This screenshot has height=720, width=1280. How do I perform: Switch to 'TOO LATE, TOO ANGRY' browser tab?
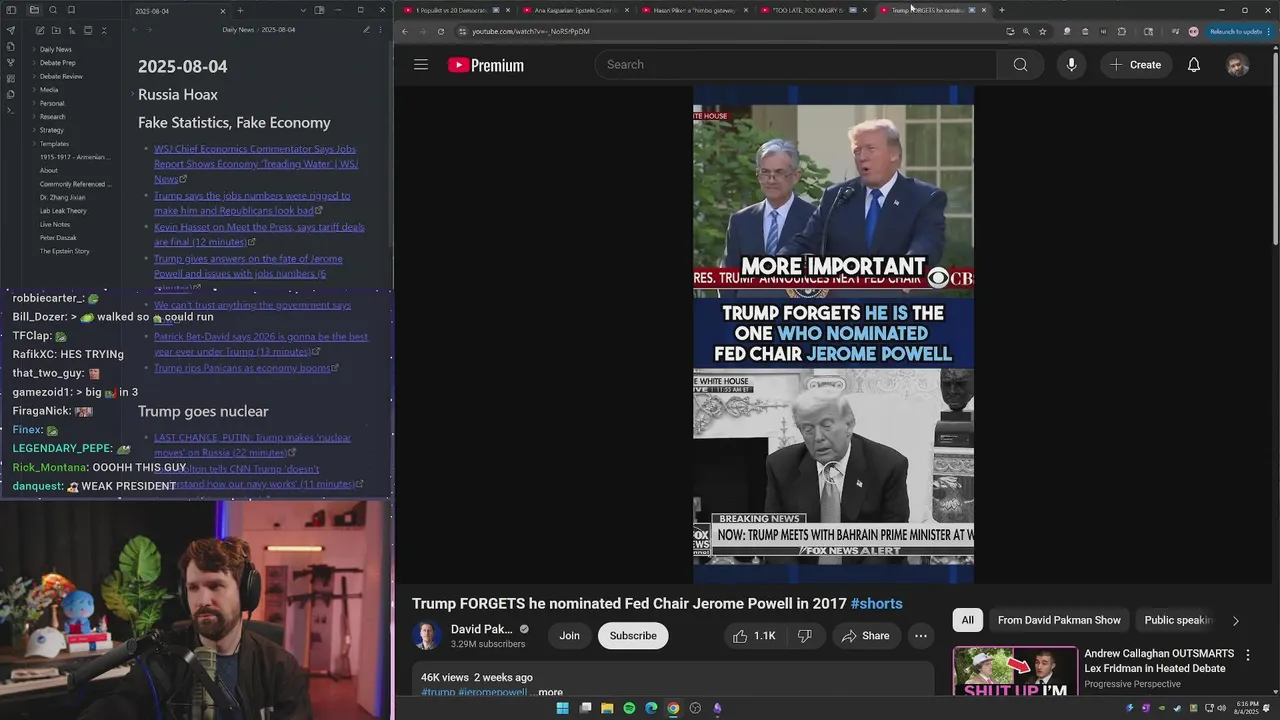812,10
